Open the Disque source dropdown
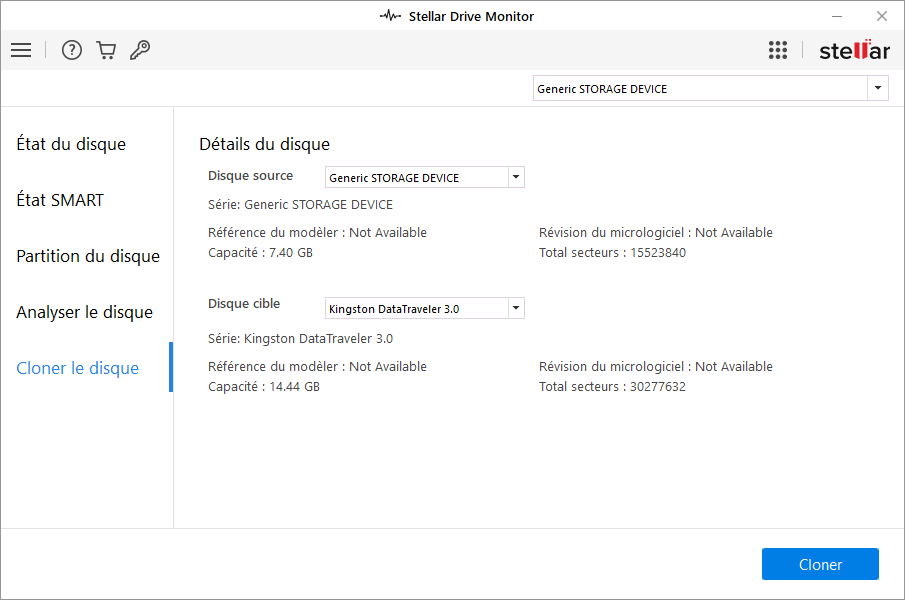 pos(516,178)
